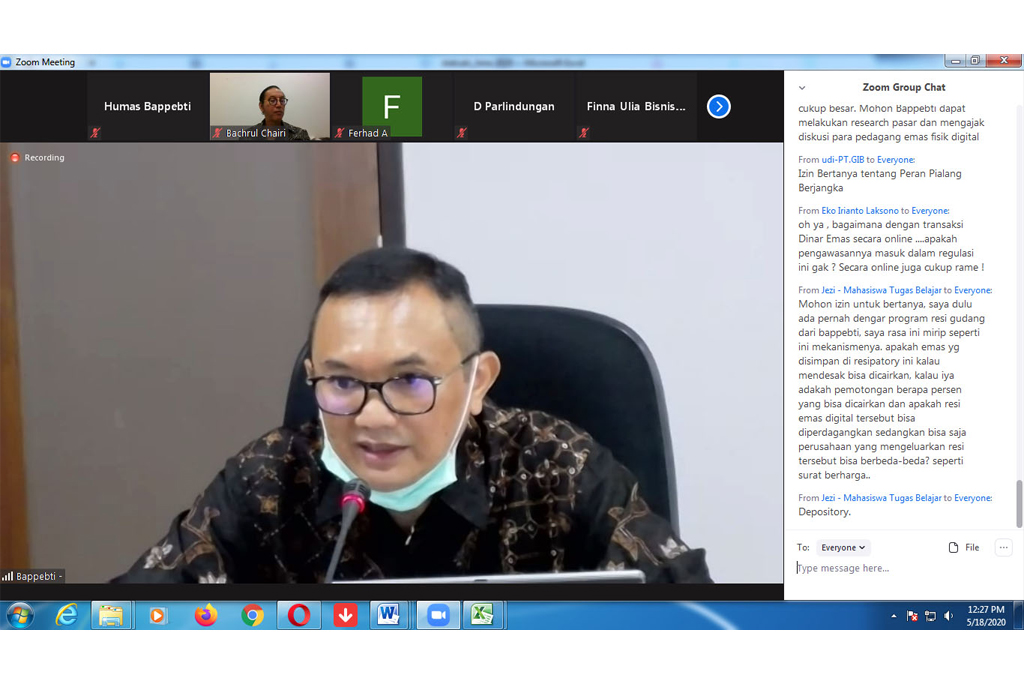1024x682 pixels.
Task: Open the Everyone recipient dropdown
Action: [x=843, y=547]
